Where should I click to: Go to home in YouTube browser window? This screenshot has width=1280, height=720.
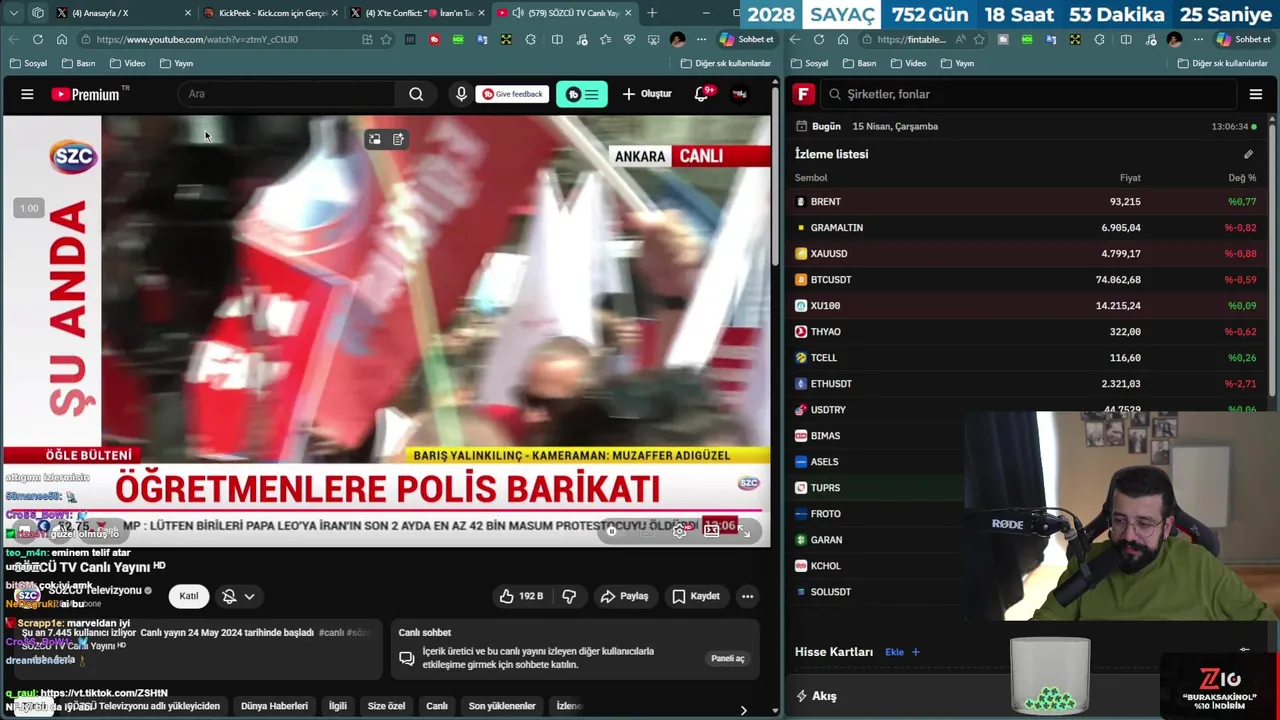click(61, 39)
